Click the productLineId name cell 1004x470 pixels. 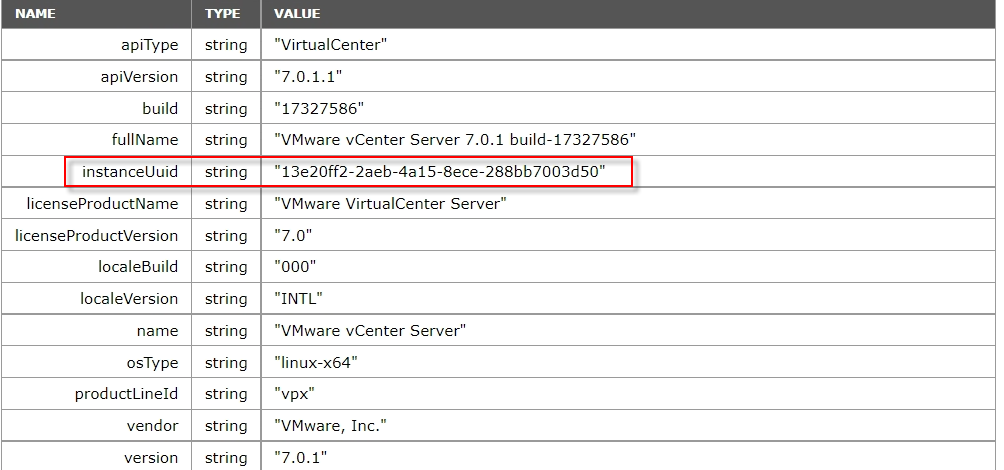(96, 394)
